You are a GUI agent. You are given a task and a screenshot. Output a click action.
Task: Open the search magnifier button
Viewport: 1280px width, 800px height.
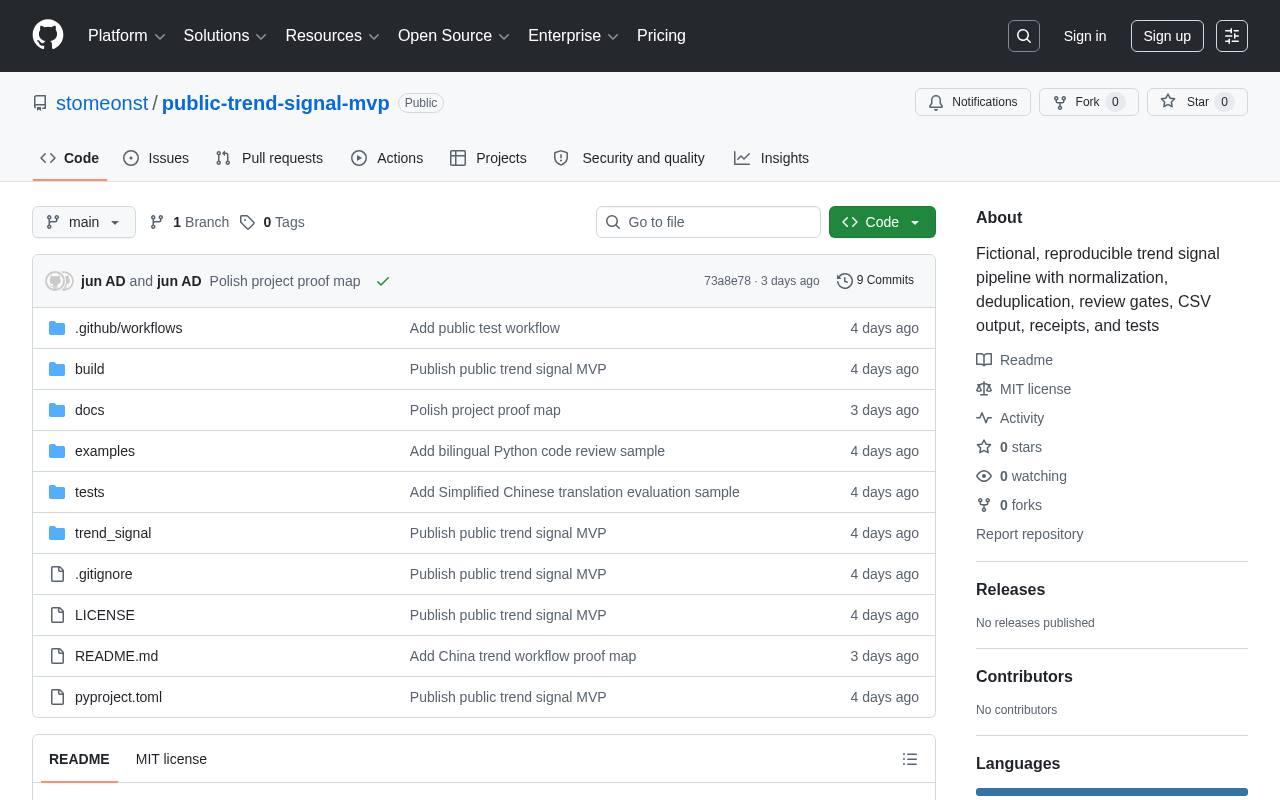coord(1024,36)
